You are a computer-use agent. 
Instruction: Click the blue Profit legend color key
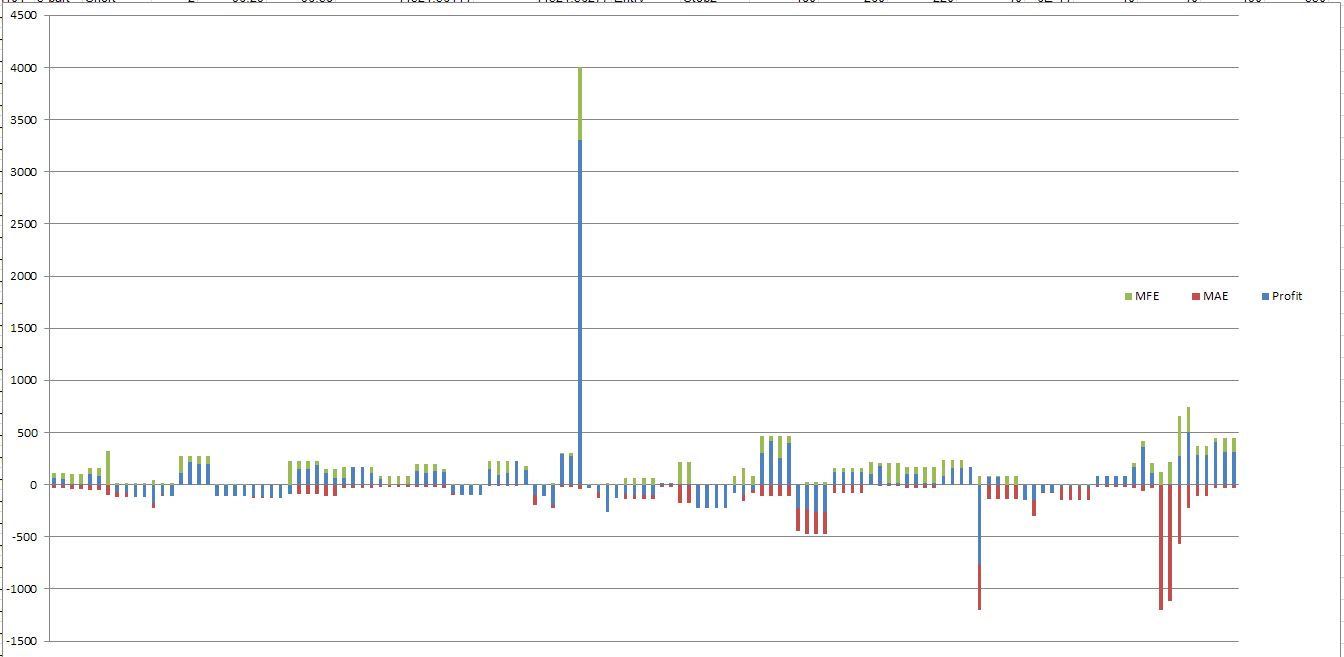coord(1265,296)
